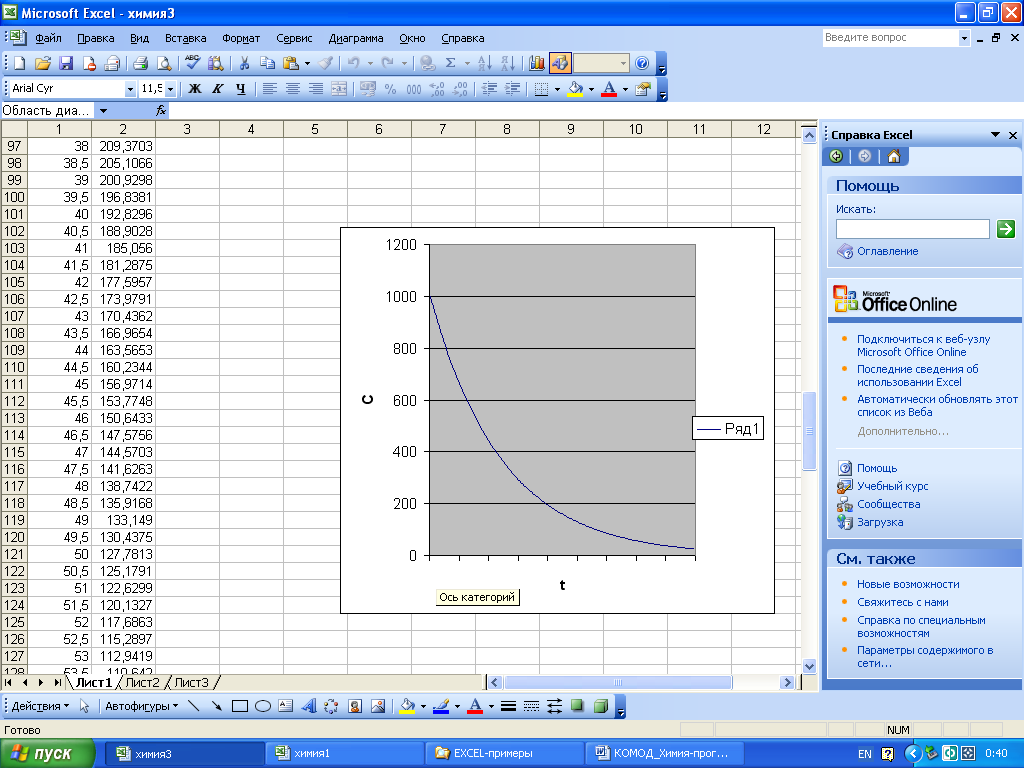Image resolution: width=1024 pixels, height=768 pixels.
Task: Open the Name Box dropdown arrow
Action: pos(102,111)
